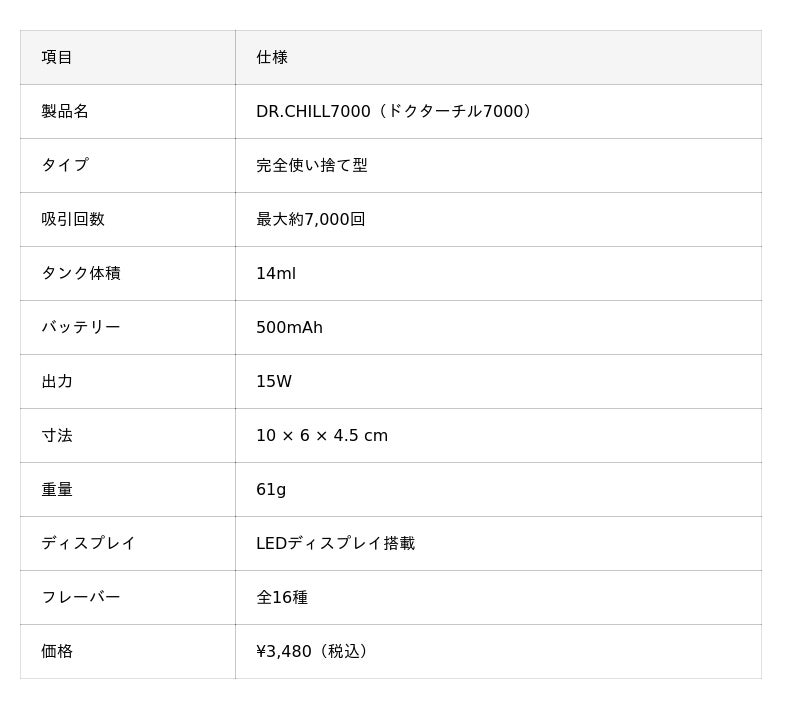Select the バッテリー row label
The width and height of the screenshot is (800, 709).
click(128, 327)
